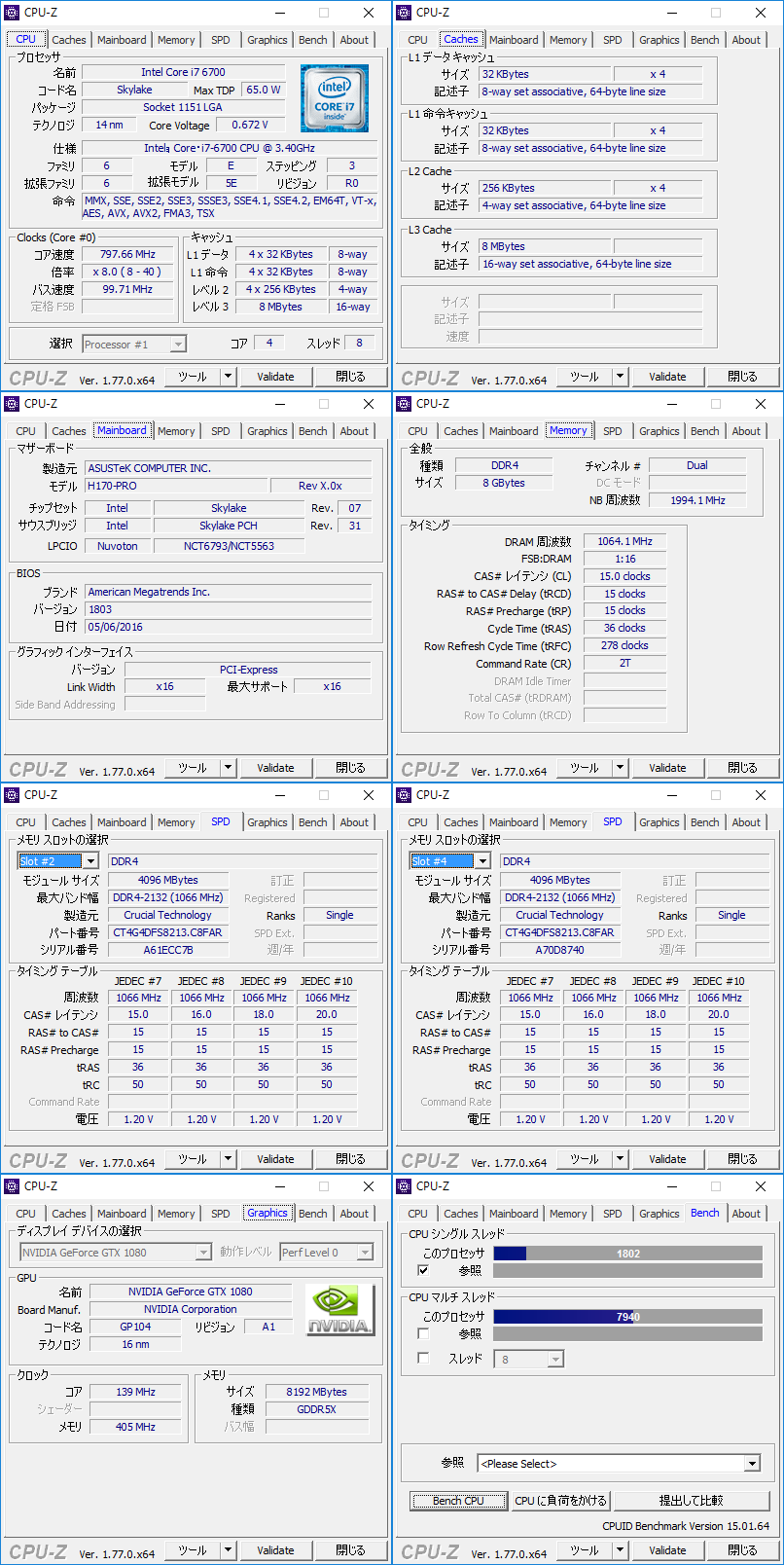The width and height of the screenshot is (784, 1565).
Task: Switch to Caches tab in the CPU tab window
Action: click(69, 40)
